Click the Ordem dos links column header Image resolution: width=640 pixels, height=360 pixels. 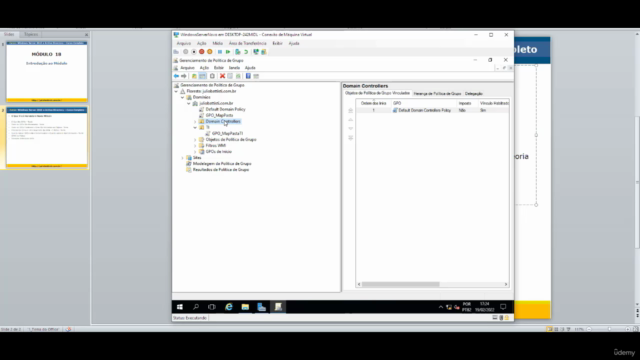(373, 103)
